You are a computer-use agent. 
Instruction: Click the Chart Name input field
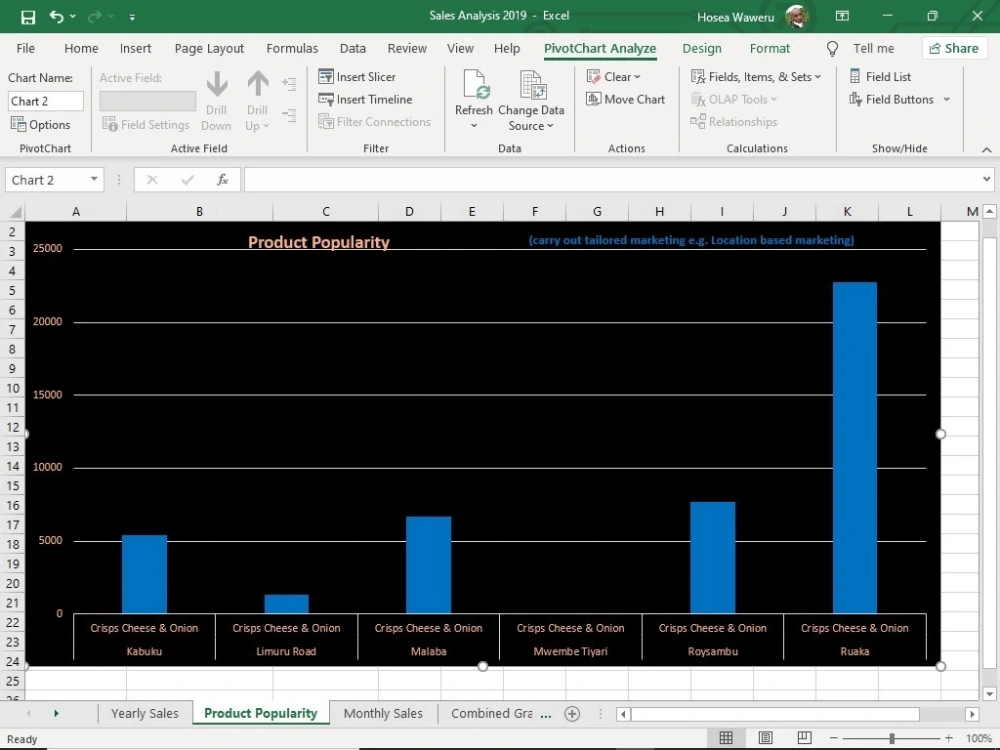tap(45, 101)
